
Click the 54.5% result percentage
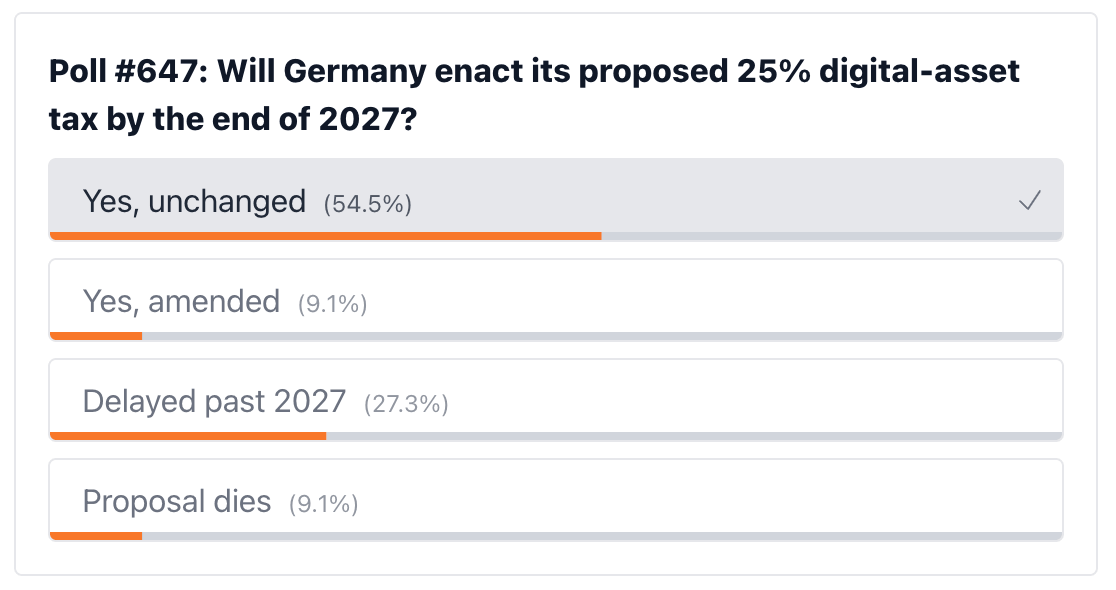click(x=367, y=204)
